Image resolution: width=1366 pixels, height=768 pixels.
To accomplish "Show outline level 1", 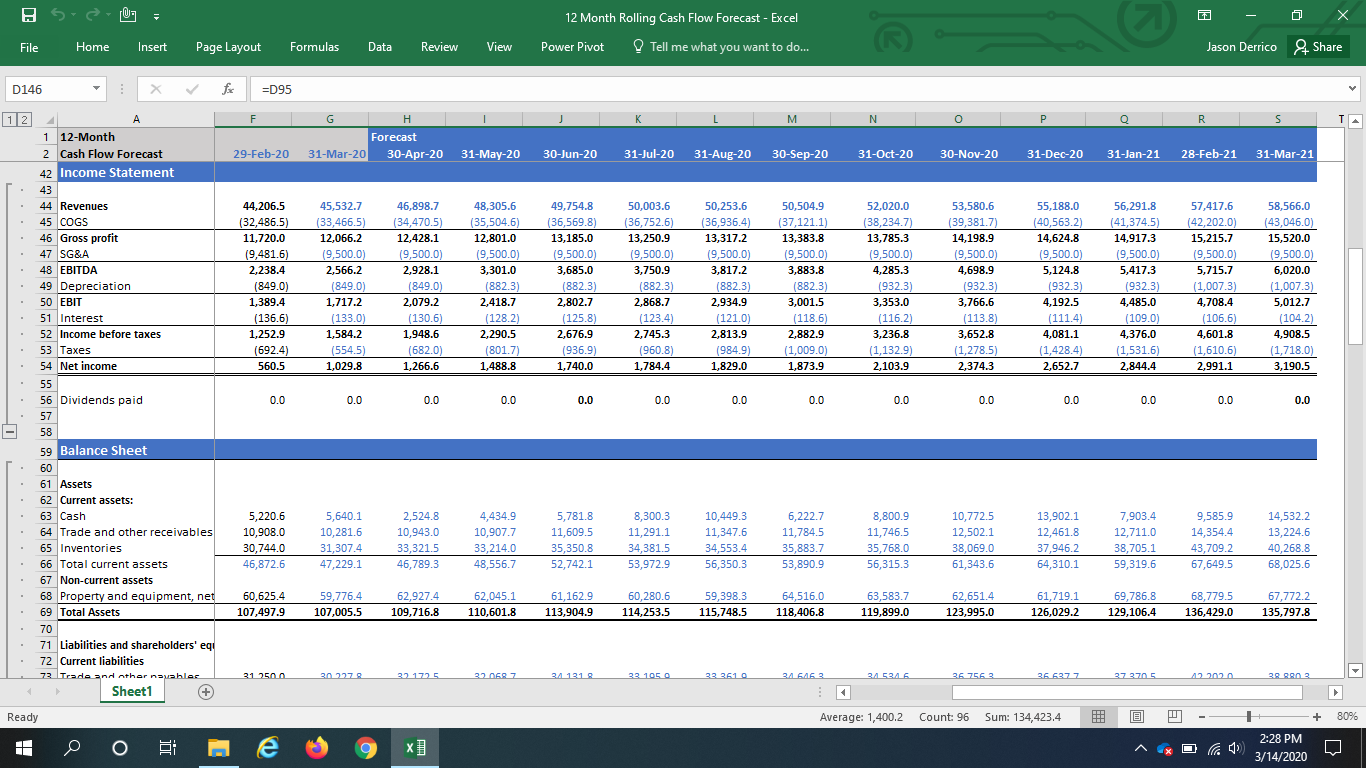I will 8,120.
